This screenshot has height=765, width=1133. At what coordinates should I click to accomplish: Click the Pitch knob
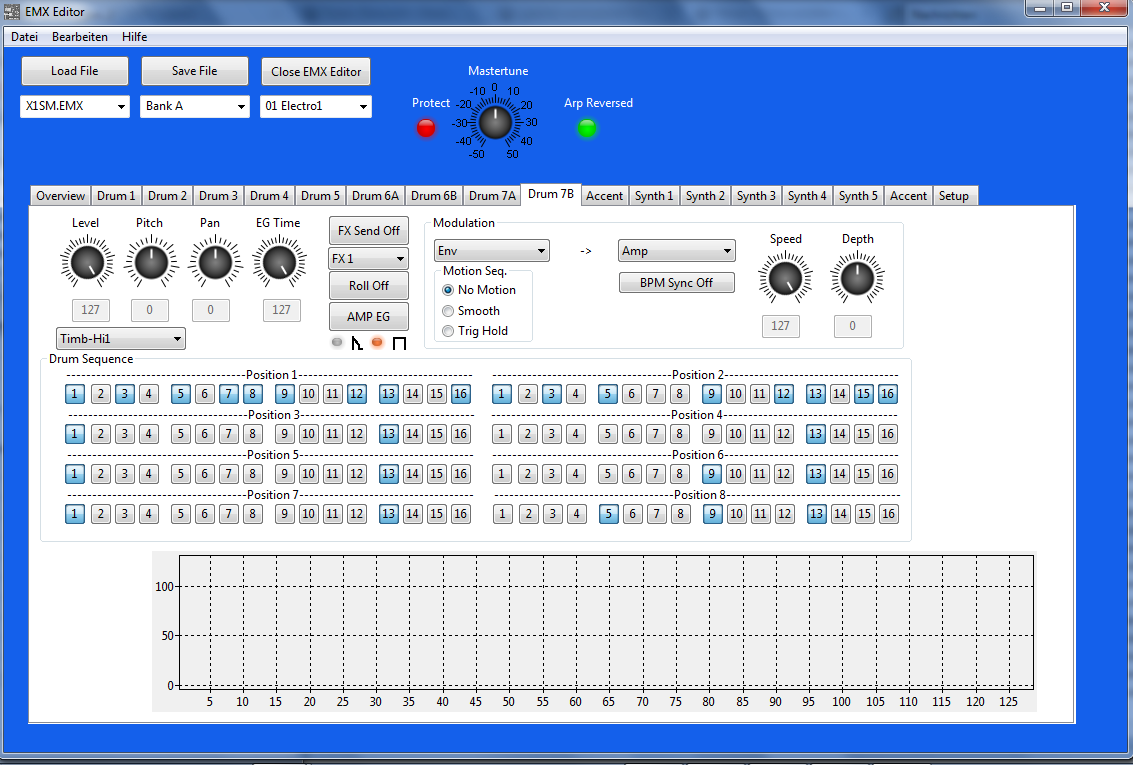(150, 262)
